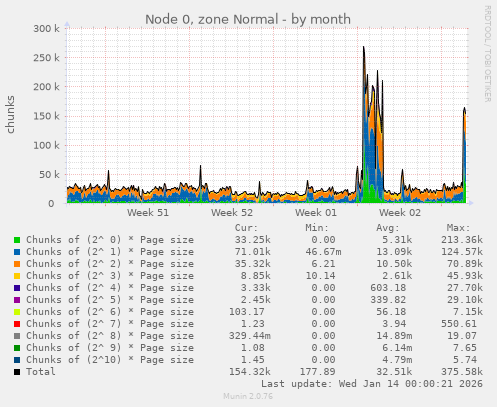
Task: Click the navy swatch for 2^10 chunks
Action: tap(17, 360)
